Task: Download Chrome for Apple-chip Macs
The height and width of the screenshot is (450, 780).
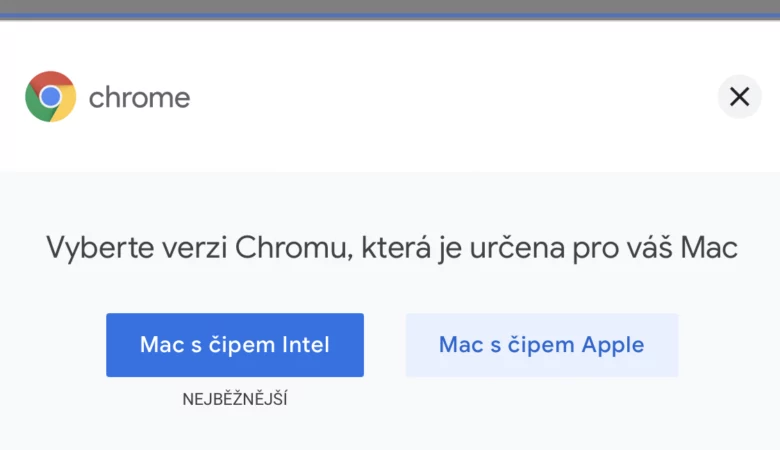Action: coord(541,345)
